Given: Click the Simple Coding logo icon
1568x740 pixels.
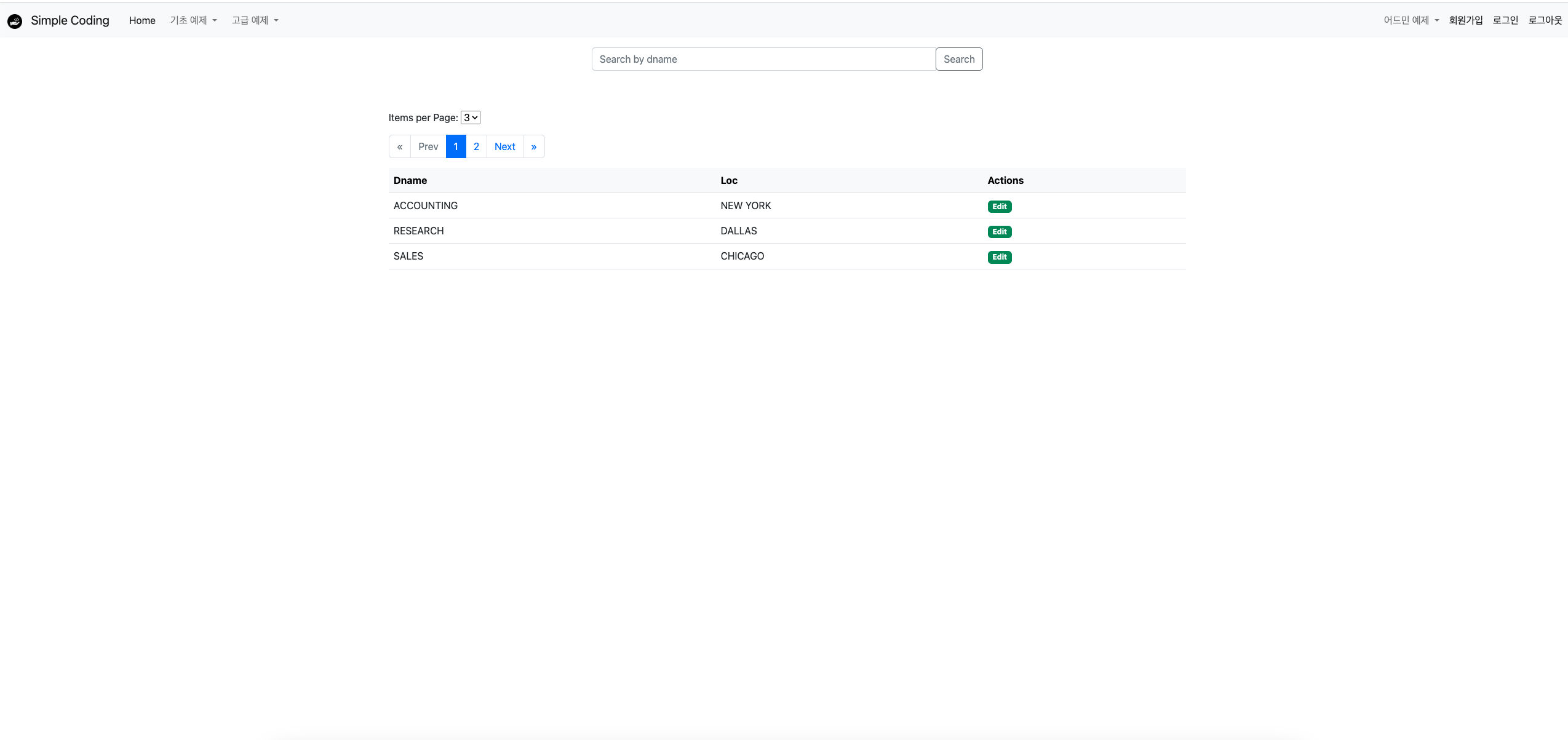Looking at the screenshot, I should (15, 21).
